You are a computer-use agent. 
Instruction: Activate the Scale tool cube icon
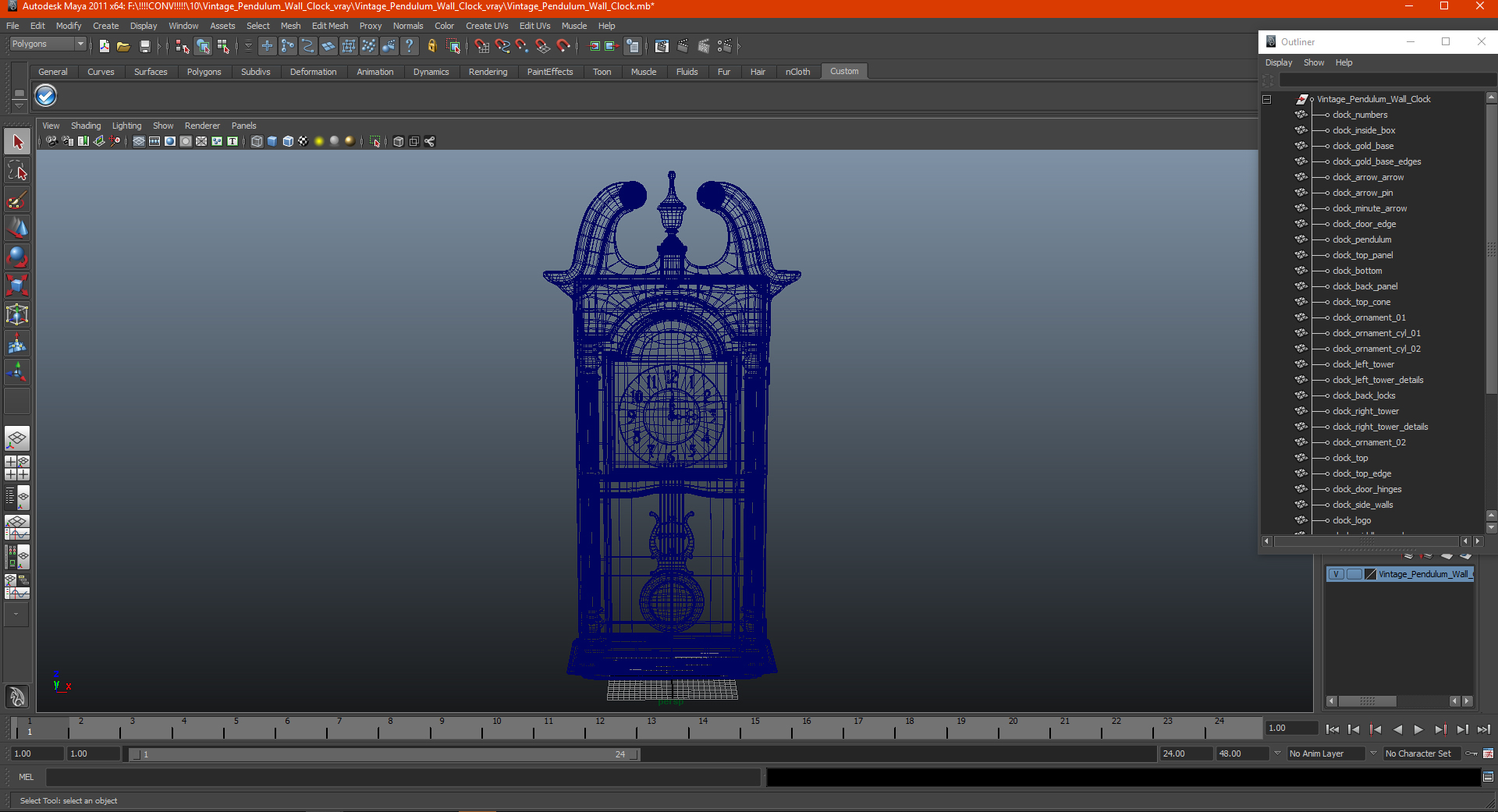pyautogui.click(x=17, y=285)
